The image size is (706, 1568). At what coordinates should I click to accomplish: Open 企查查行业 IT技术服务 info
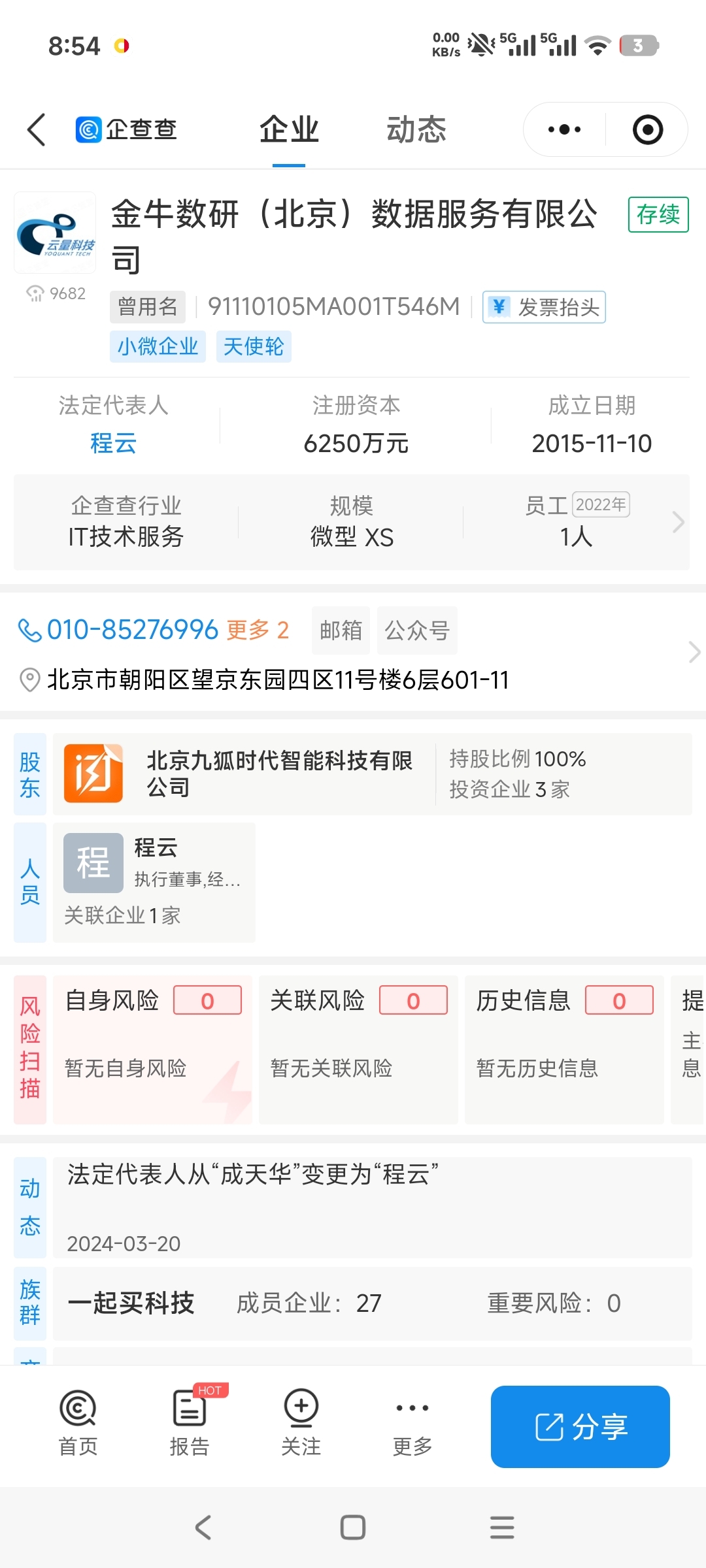(126, 521)
